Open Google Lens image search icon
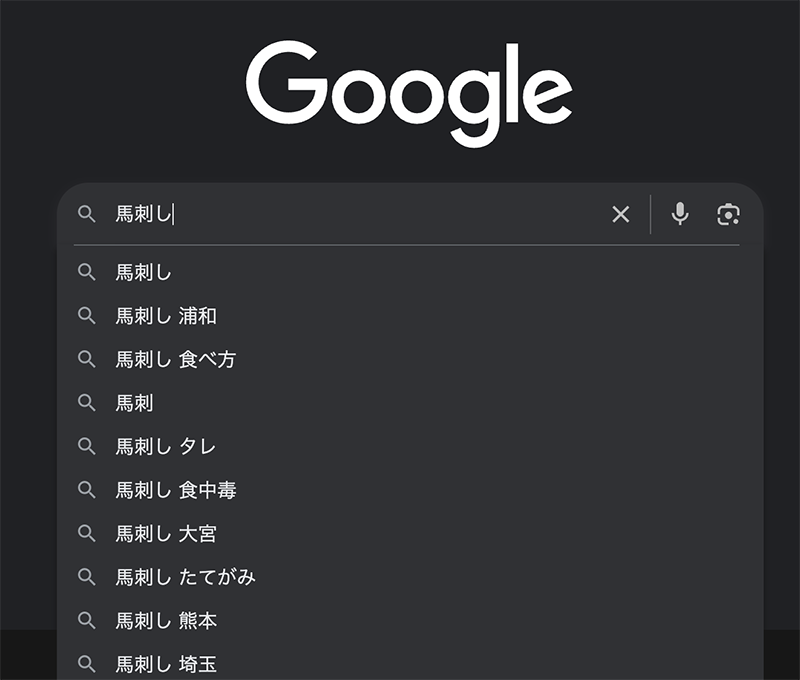 [x=729, y=214]
